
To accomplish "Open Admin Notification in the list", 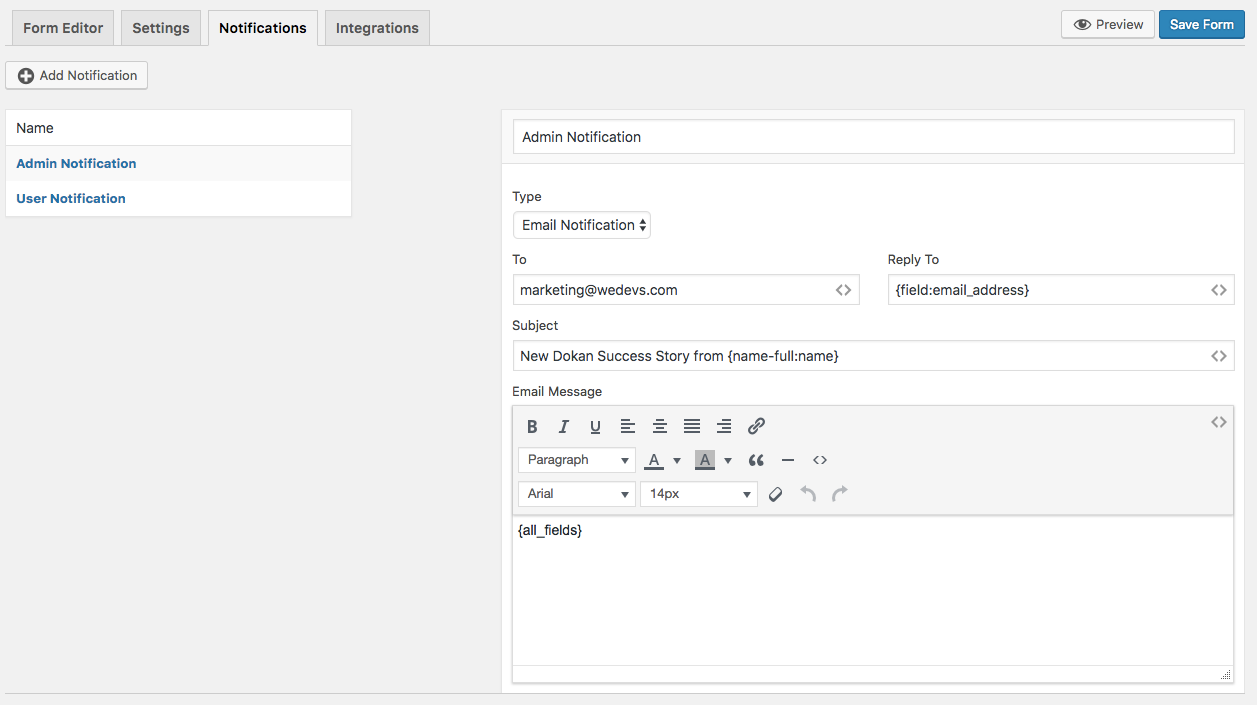I will [x=76, y=164].
